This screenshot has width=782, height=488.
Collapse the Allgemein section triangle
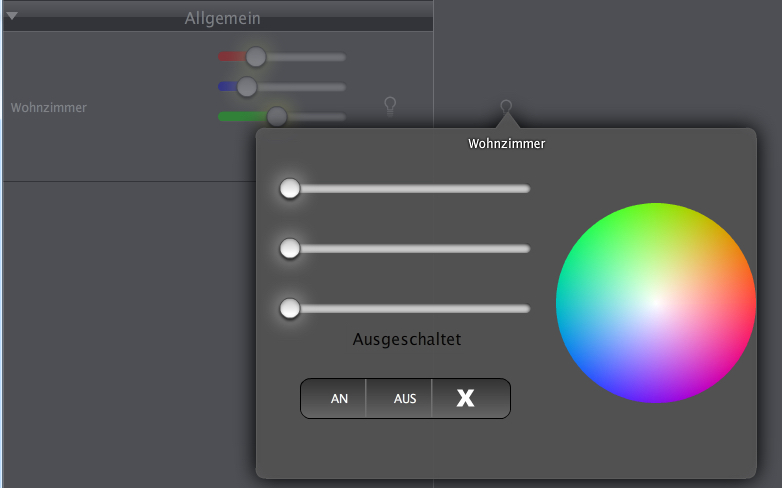12,16
